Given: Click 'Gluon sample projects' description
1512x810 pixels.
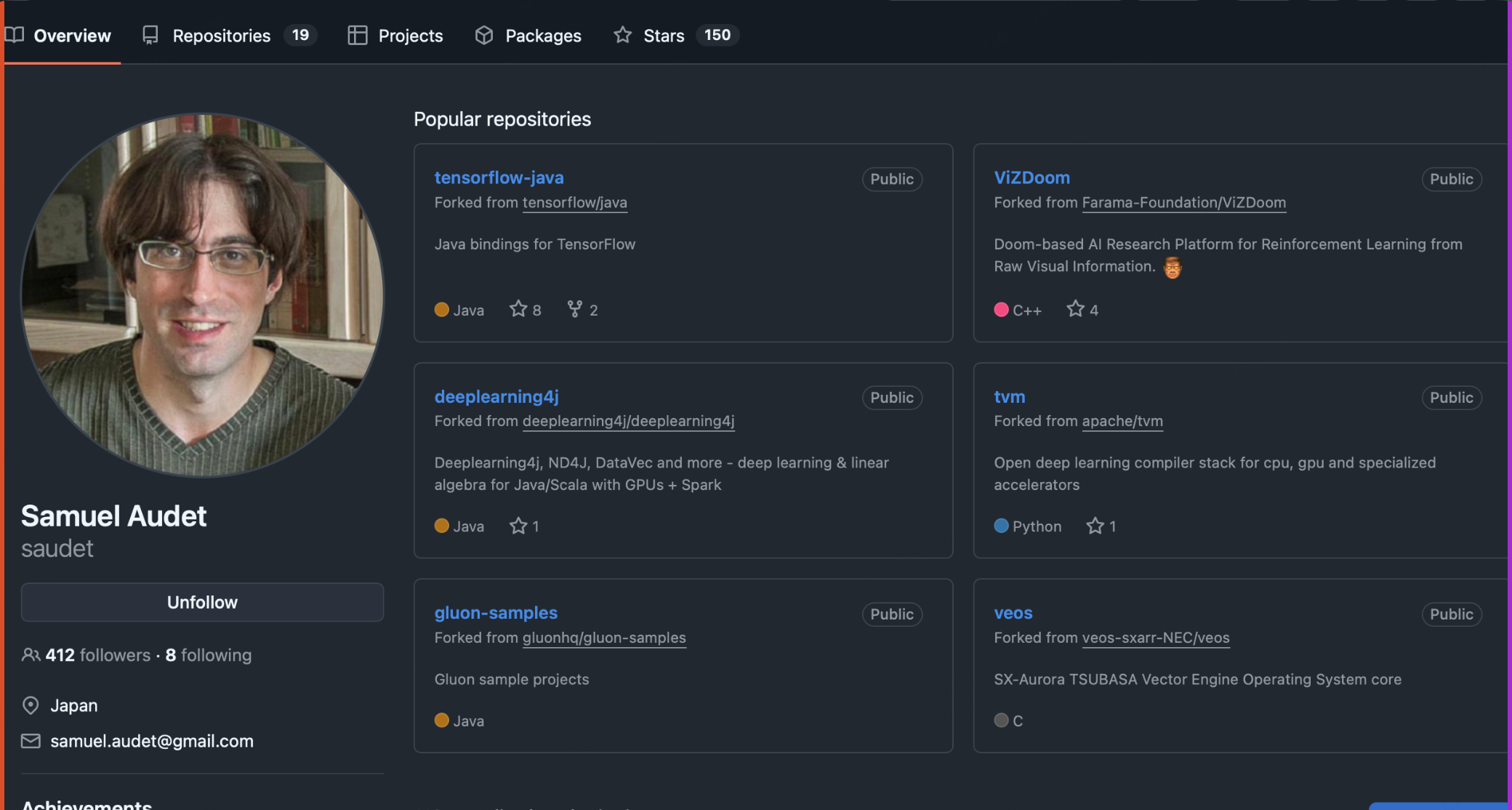Looking at the screenshot, I should pyautogui.click(x=512, y=679).
